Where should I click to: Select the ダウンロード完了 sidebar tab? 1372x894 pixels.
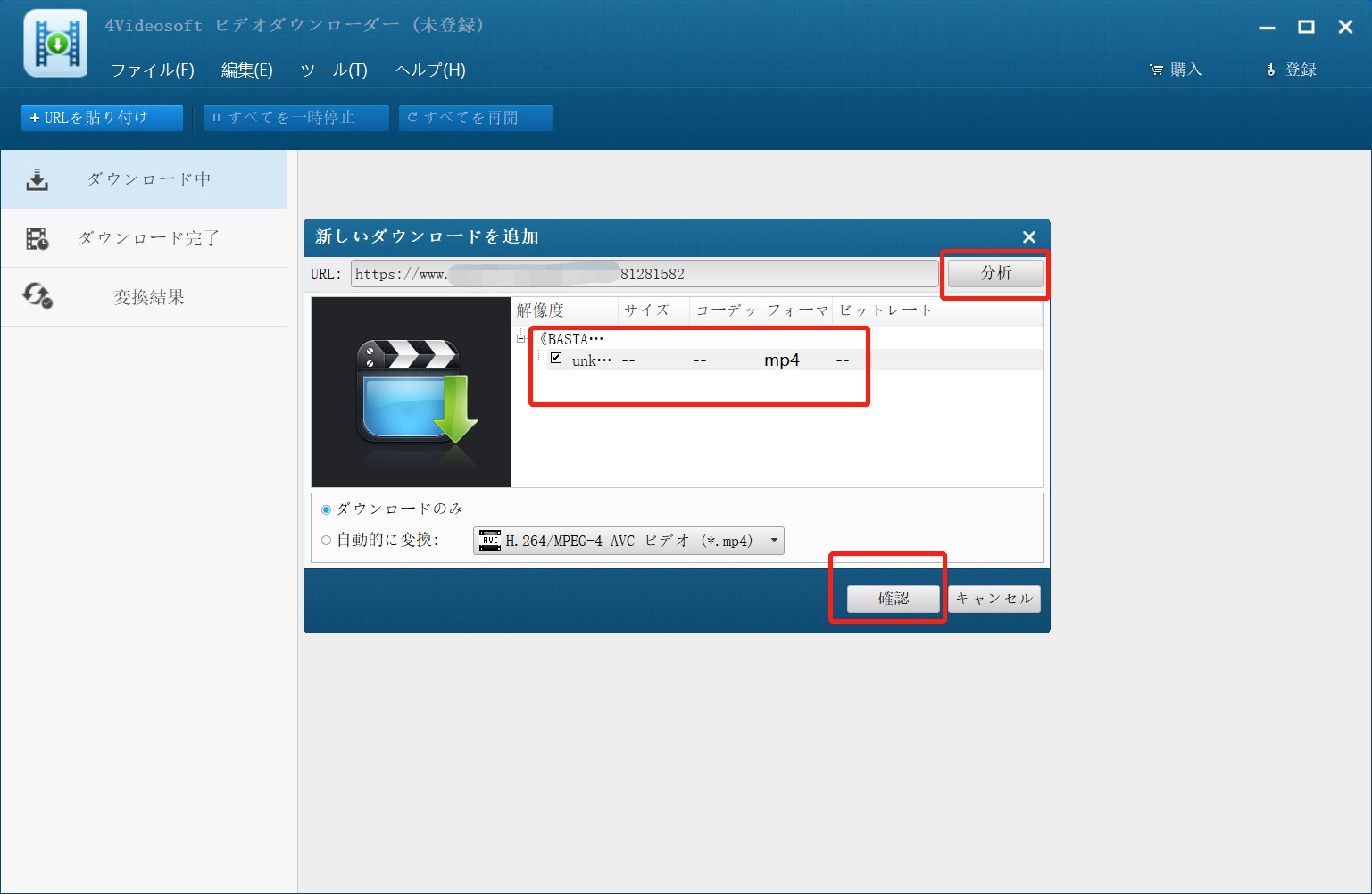(x=144, y=238)
